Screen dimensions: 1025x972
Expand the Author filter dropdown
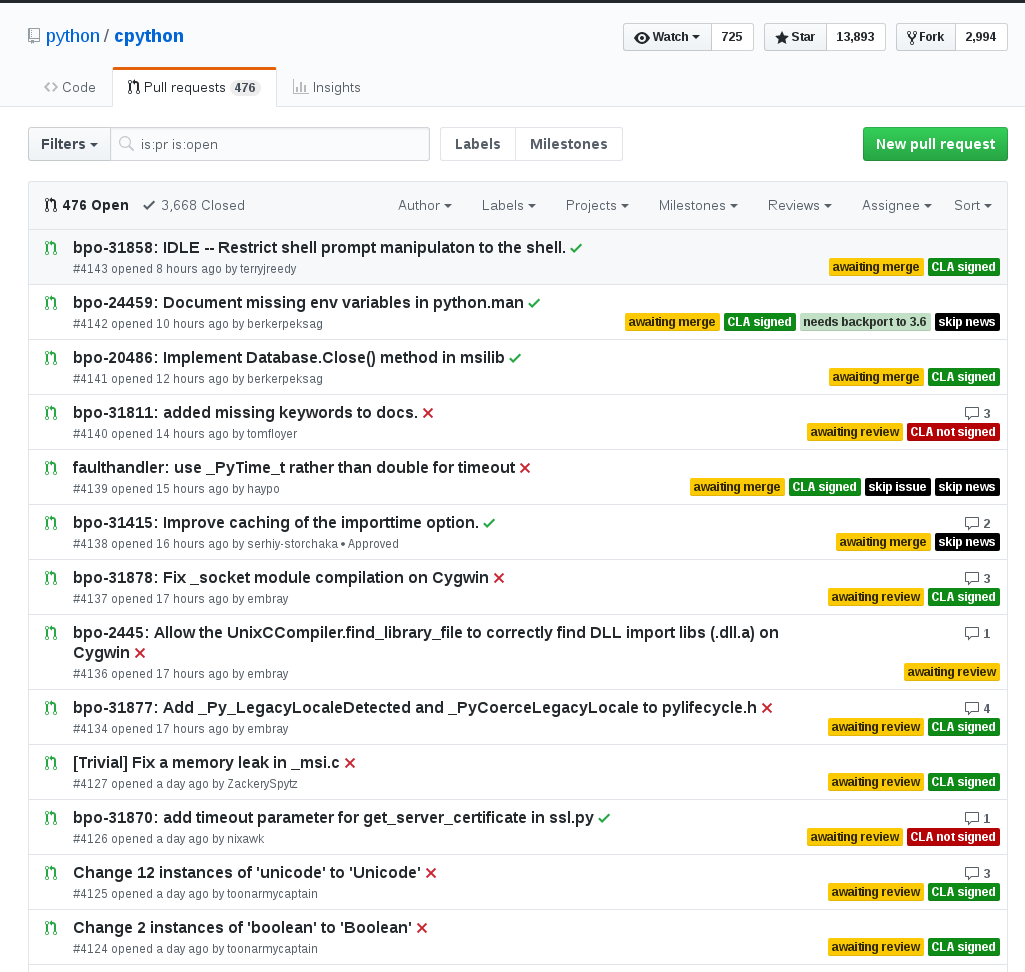(425, 205)
